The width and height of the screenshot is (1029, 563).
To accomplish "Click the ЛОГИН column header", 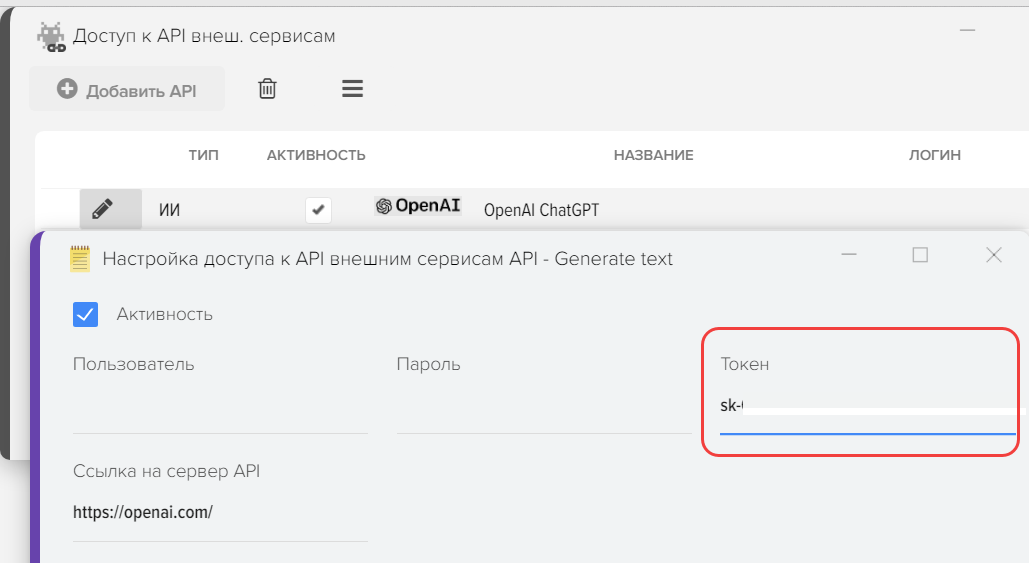I will (934, 155).
